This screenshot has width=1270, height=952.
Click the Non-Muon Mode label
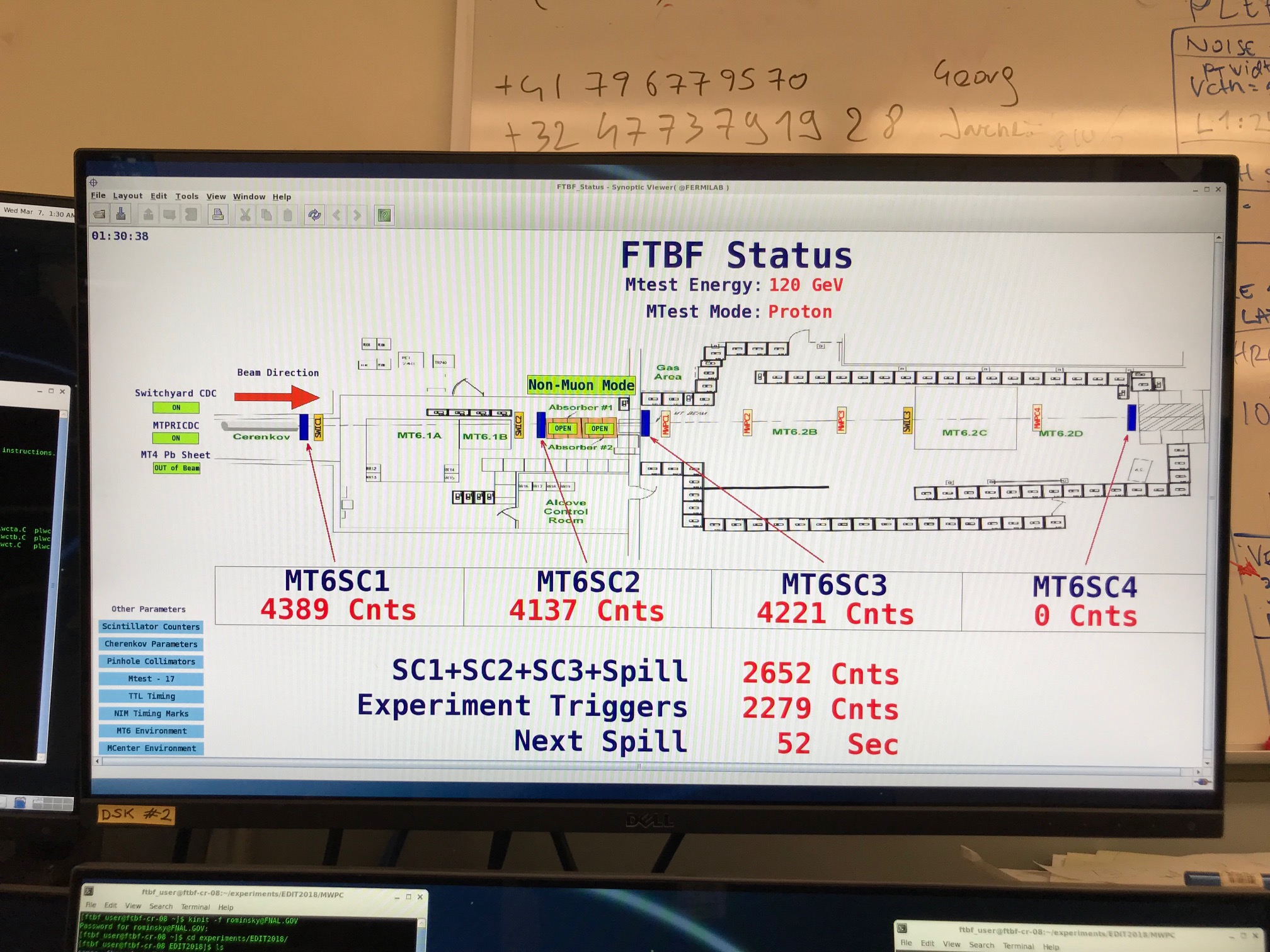(581, 385)
